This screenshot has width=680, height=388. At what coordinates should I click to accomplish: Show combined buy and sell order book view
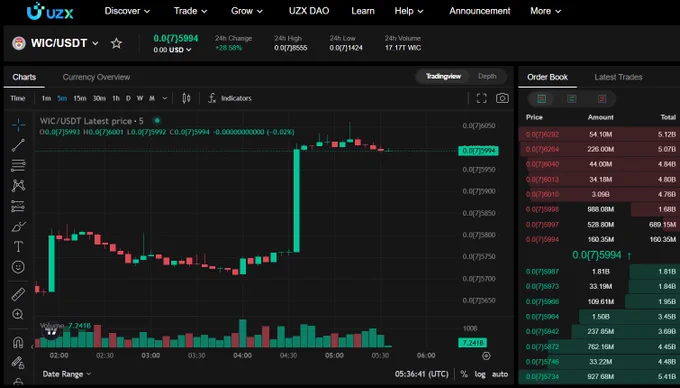[542, 99]
